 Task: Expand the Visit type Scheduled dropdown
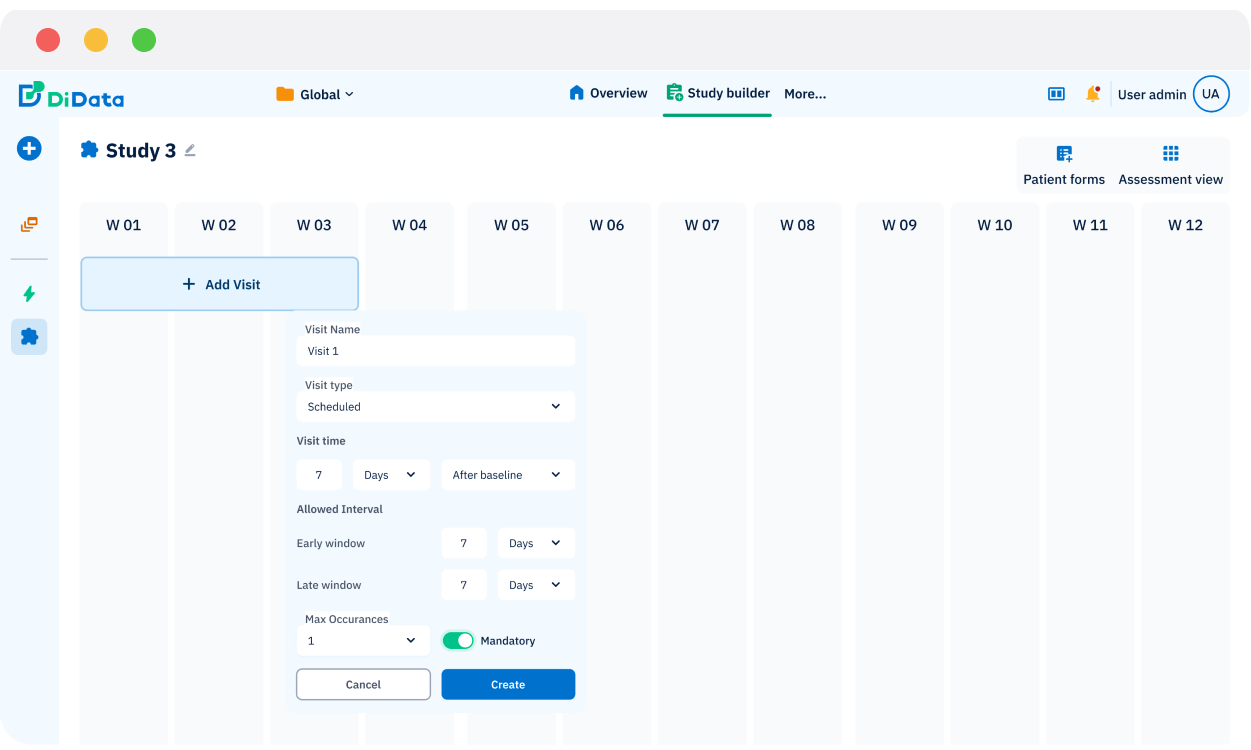pyautogui.click(x=435, y=407)
